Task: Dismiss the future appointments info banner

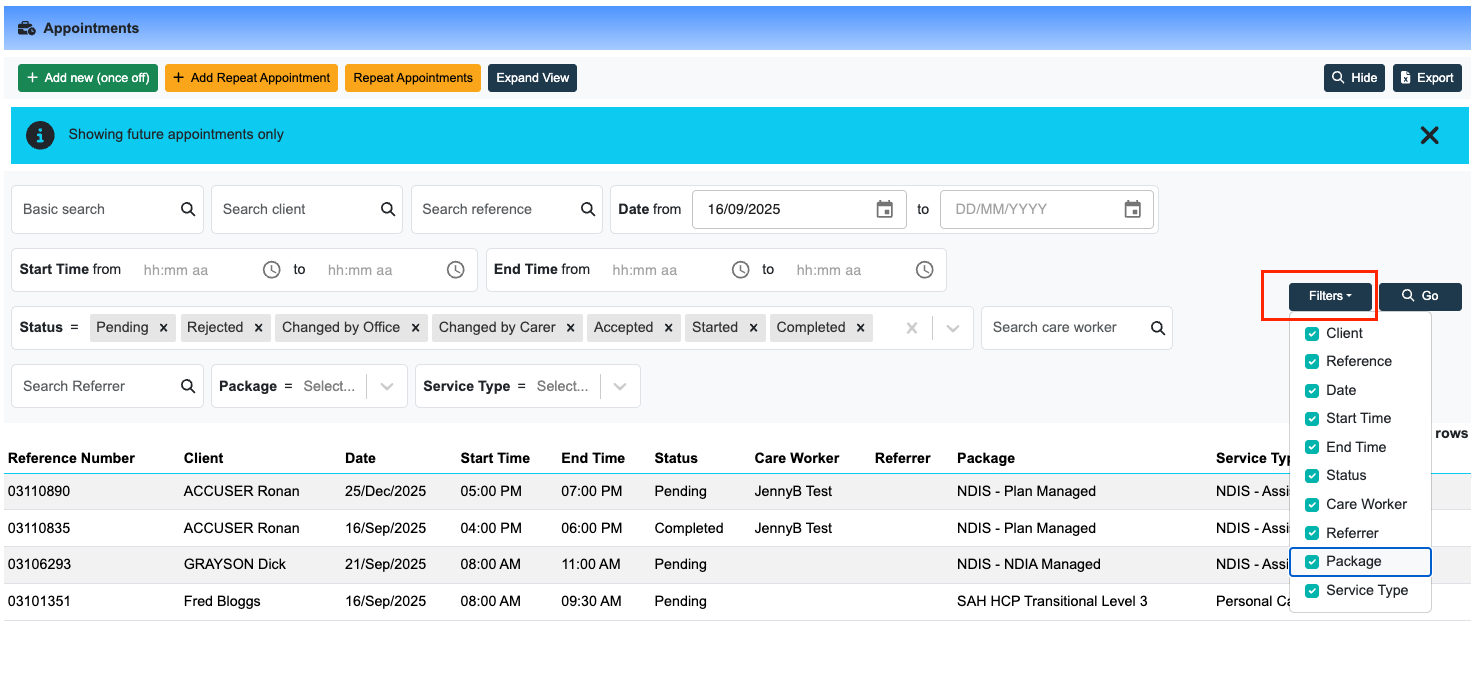Action: point(1429,135)
